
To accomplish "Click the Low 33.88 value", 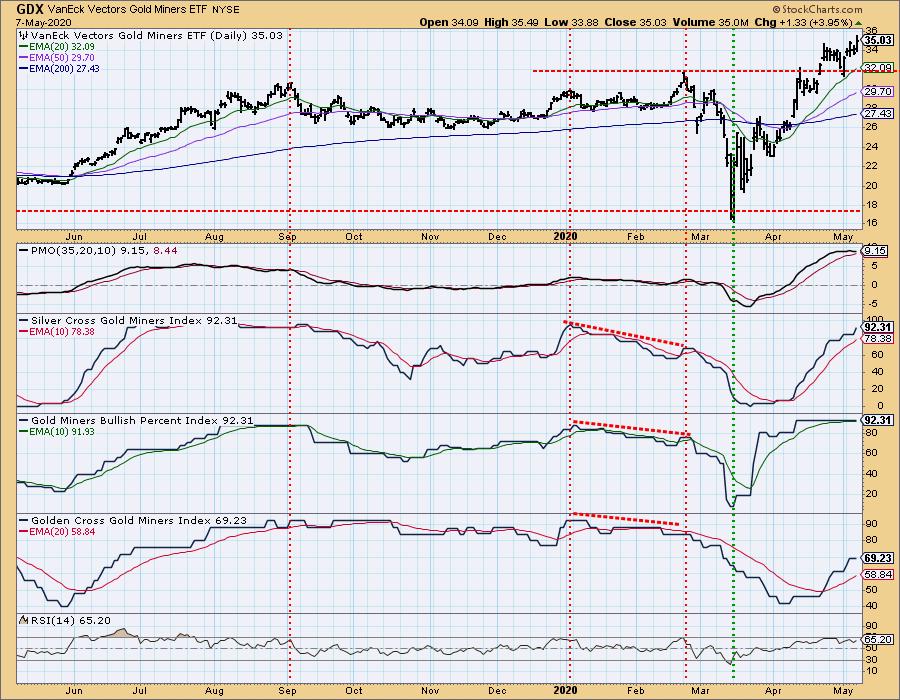I will [571, 22].
